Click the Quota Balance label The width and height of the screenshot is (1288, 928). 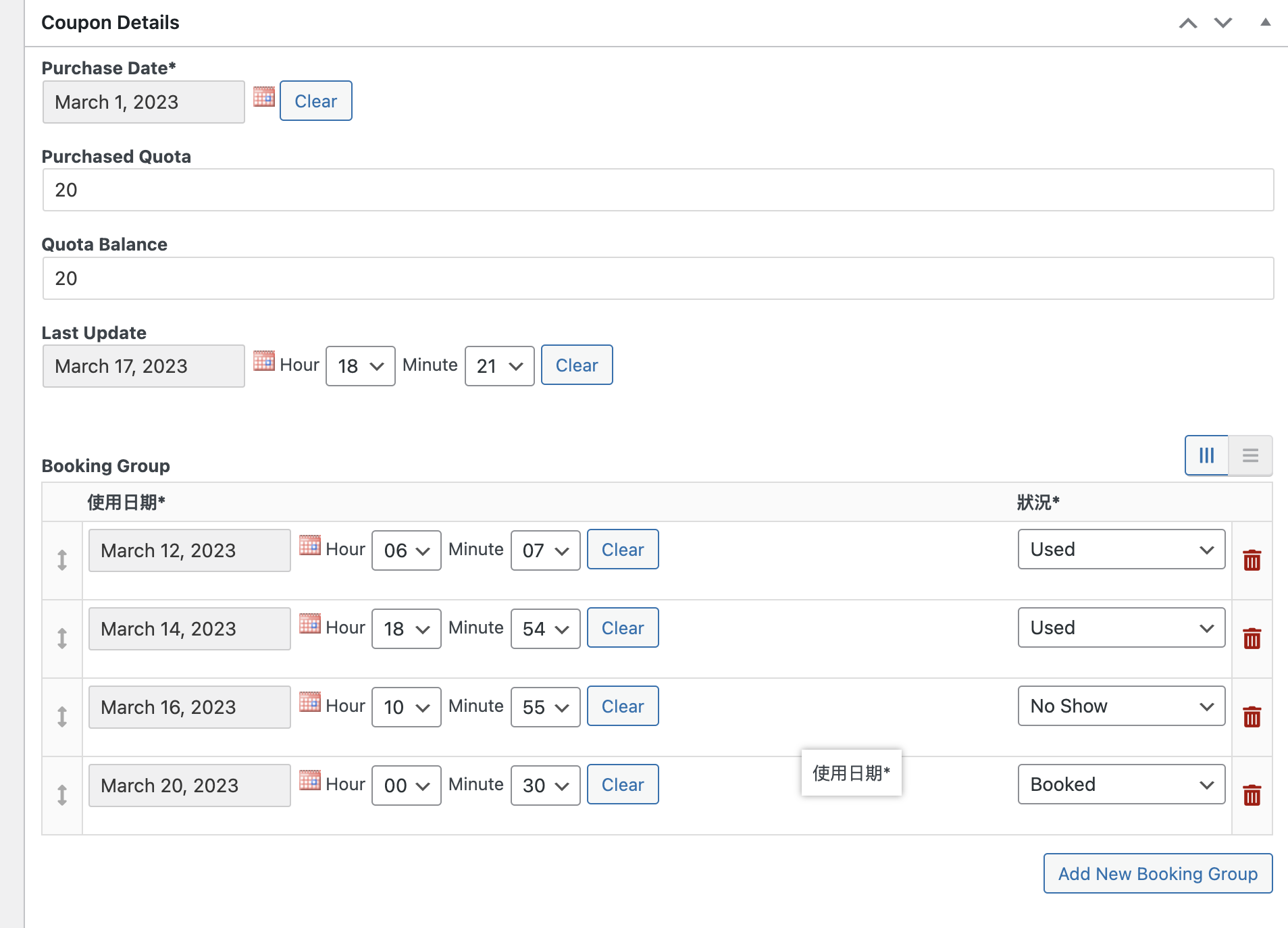(105, 244)
